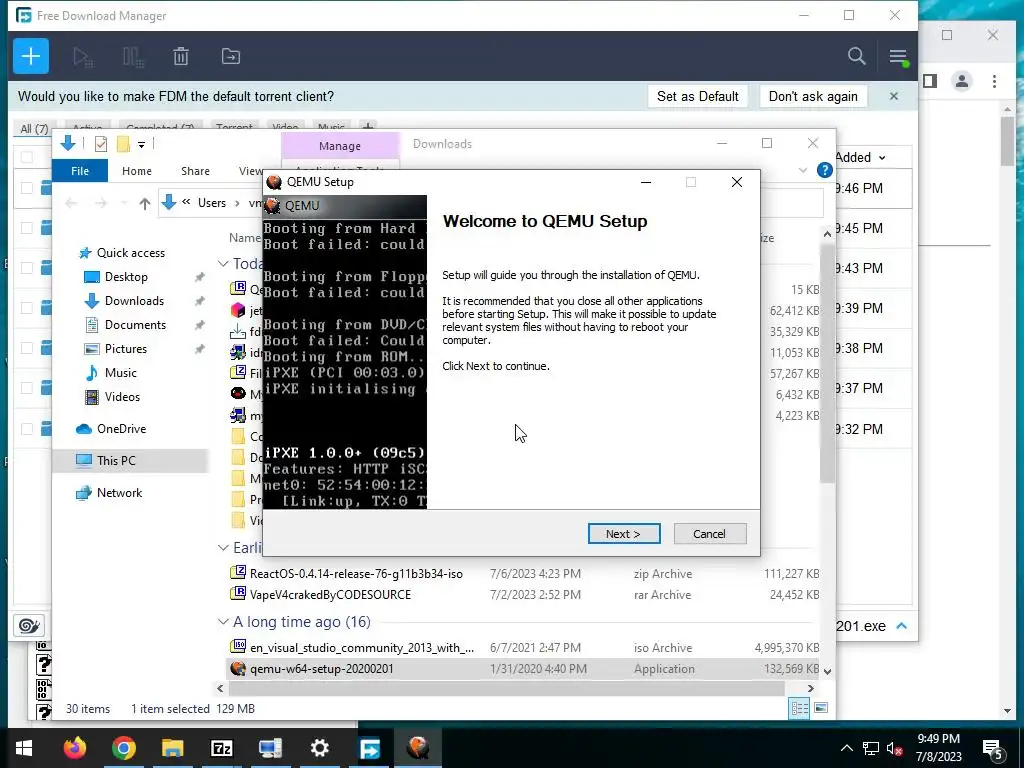Expand the browser download shelf caret
Image resolution: width=1024 pixels, height=768 pixels.
(901, 626)
